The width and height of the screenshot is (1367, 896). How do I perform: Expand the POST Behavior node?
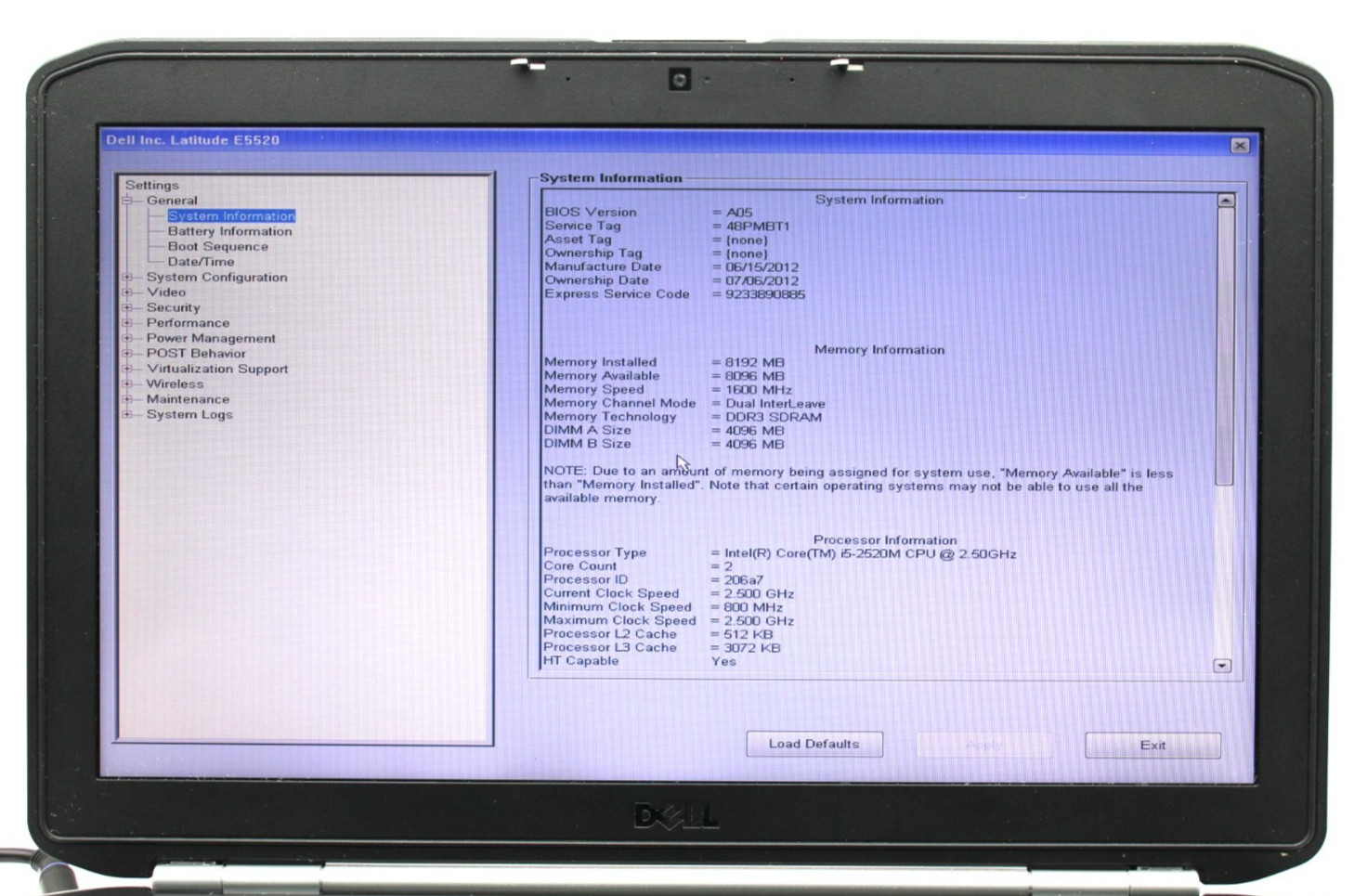pos(127,353)
